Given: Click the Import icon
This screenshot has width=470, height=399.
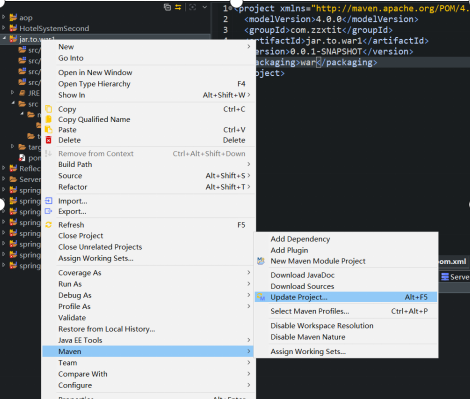Looking at the screenshot, I should click(49, 201).
